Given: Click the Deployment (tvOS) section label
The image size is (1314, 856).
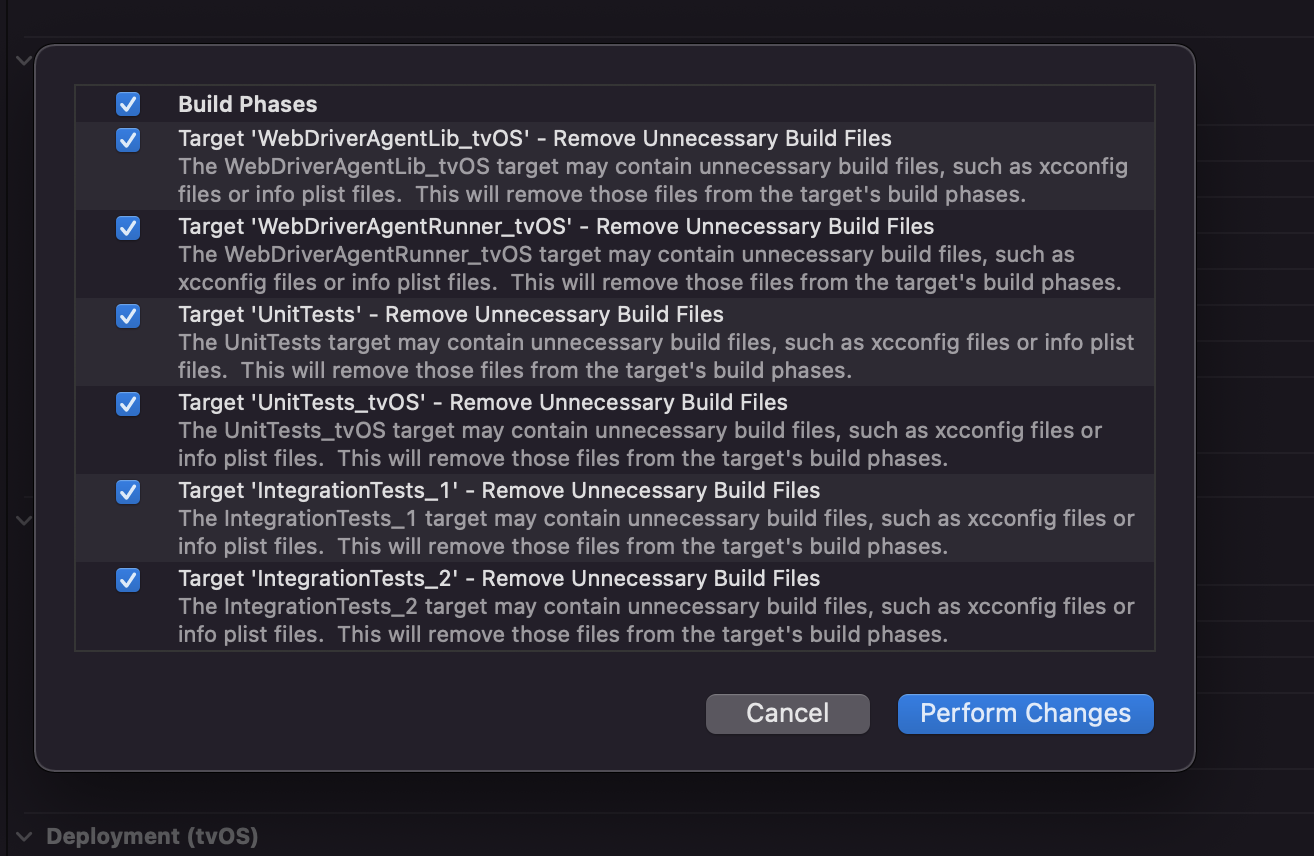Looking at the screenshot, I should [152, 837].
